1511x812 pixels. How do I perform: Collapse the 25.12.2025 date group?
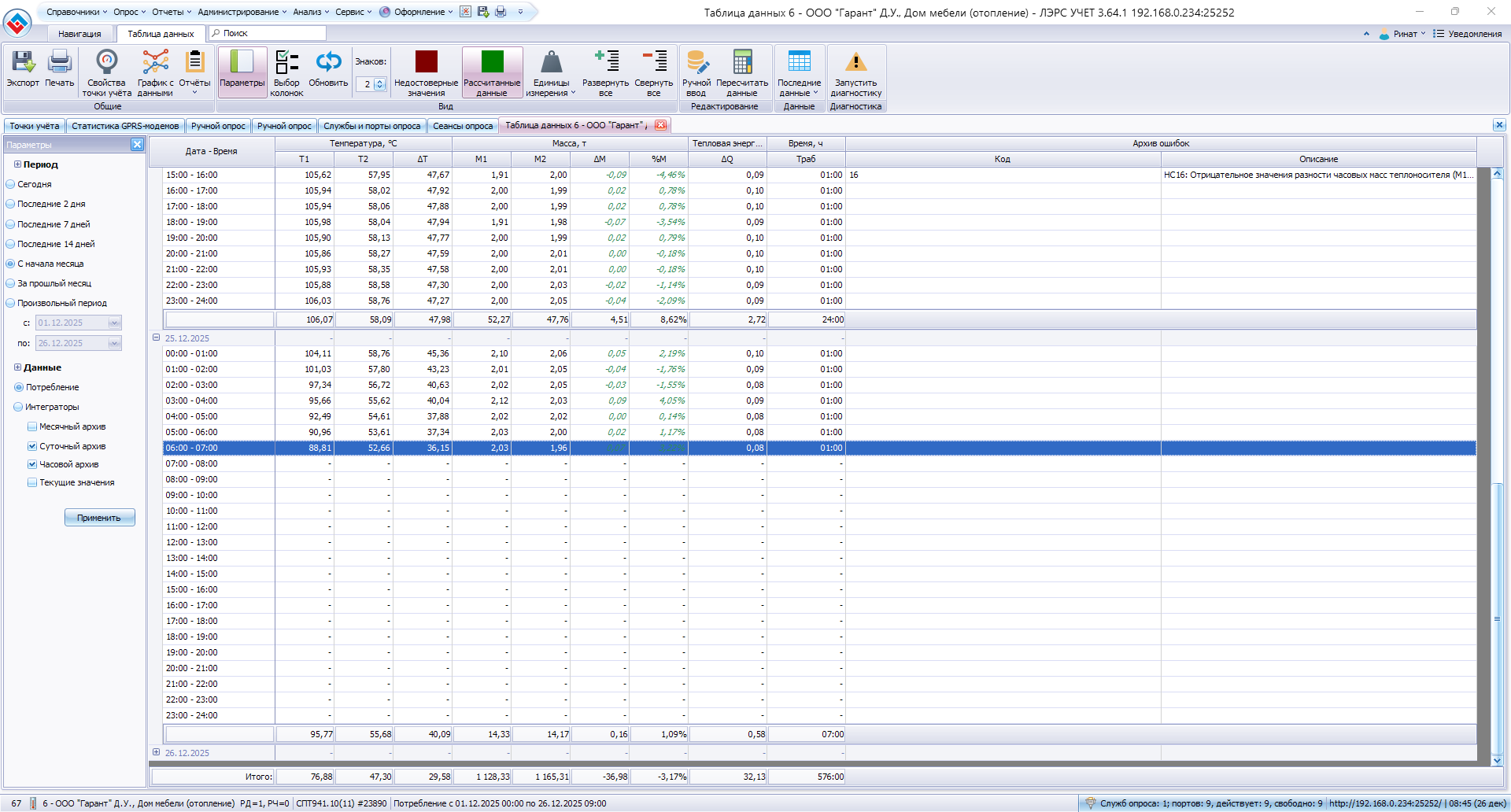156,338
